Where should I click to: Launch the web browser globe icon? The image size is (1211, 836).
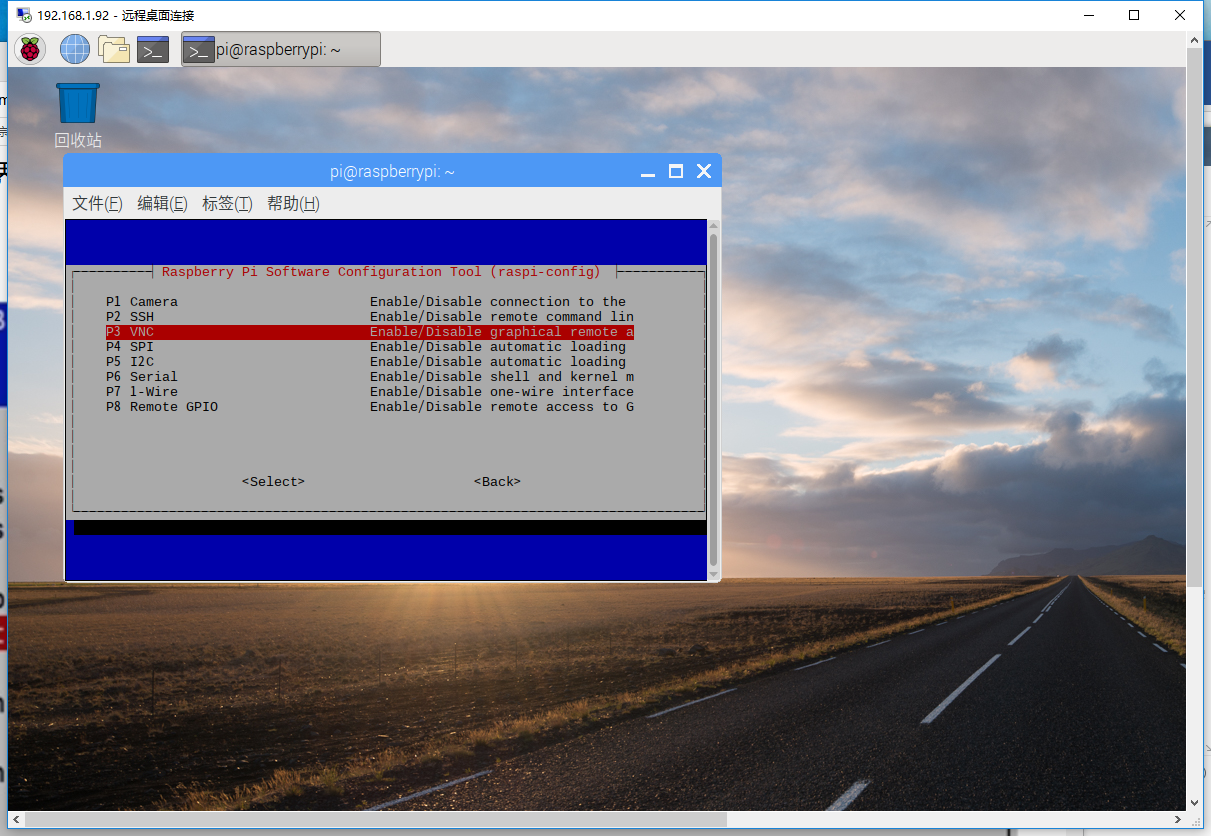coord(75,48)
